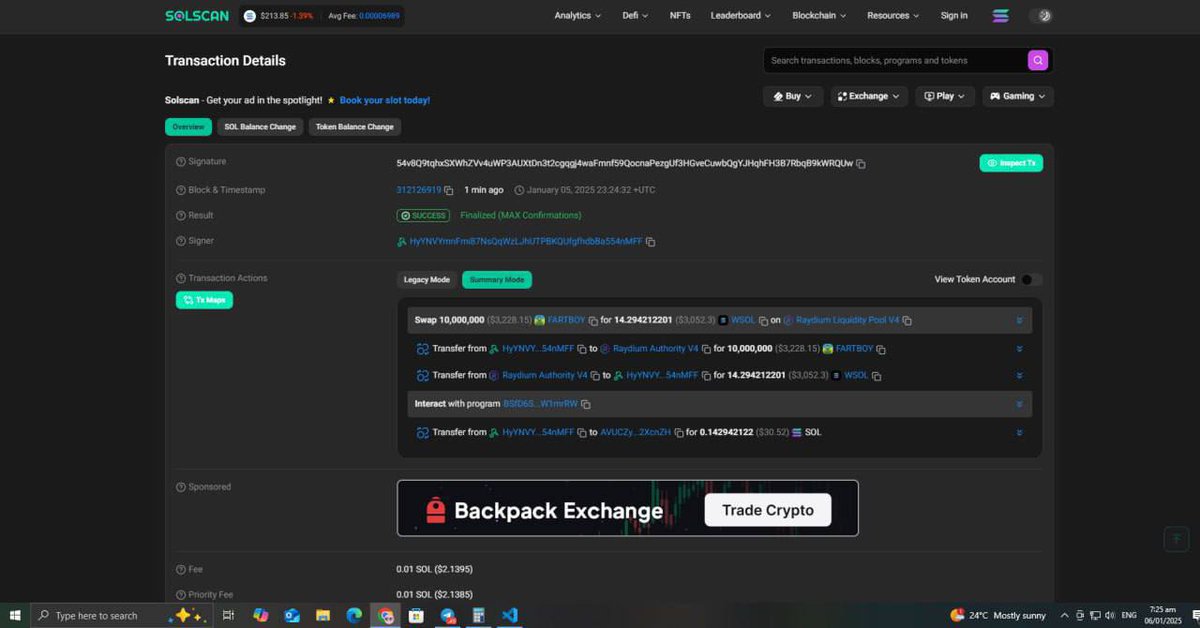Open AVUCZy...2XcnZH address link
1200x628 pixels.
coord(636,433)
